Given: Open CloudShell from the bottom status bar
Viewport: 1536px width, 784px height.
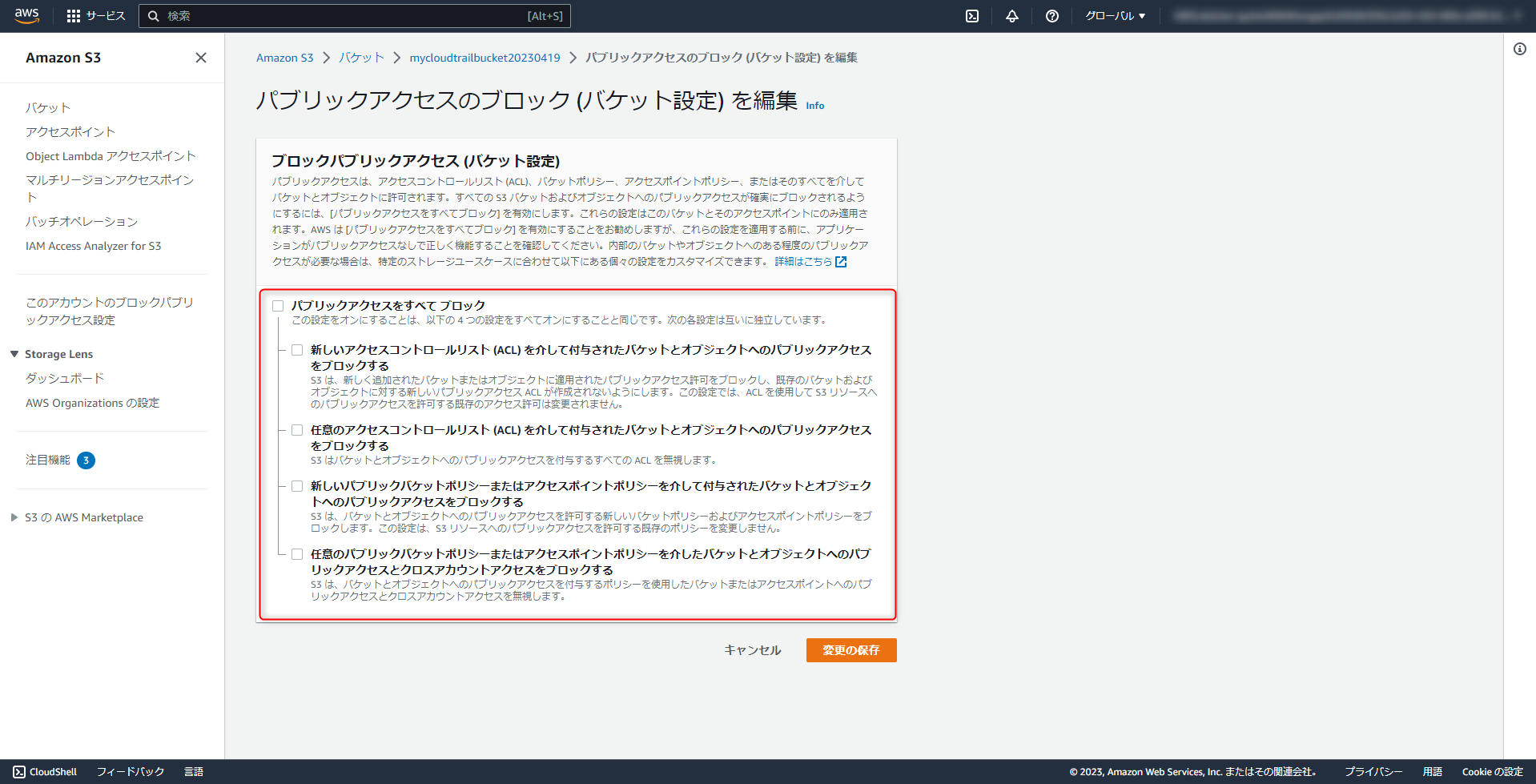Looking at the screenshot, I should (x=45, y=771).
